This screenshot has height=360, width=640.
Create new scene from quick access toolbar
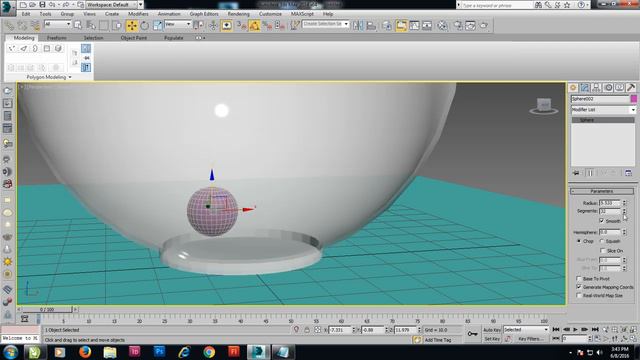[23, 5]
